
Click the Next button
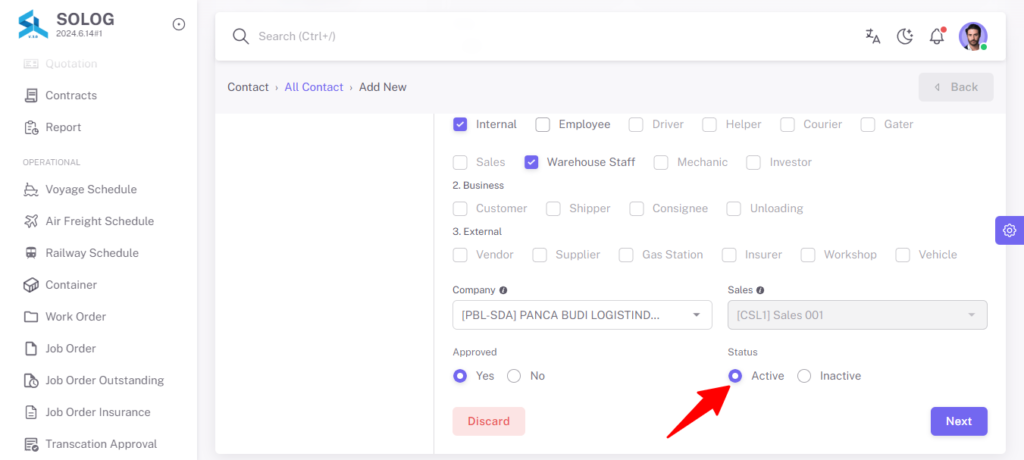click(959, 421)
